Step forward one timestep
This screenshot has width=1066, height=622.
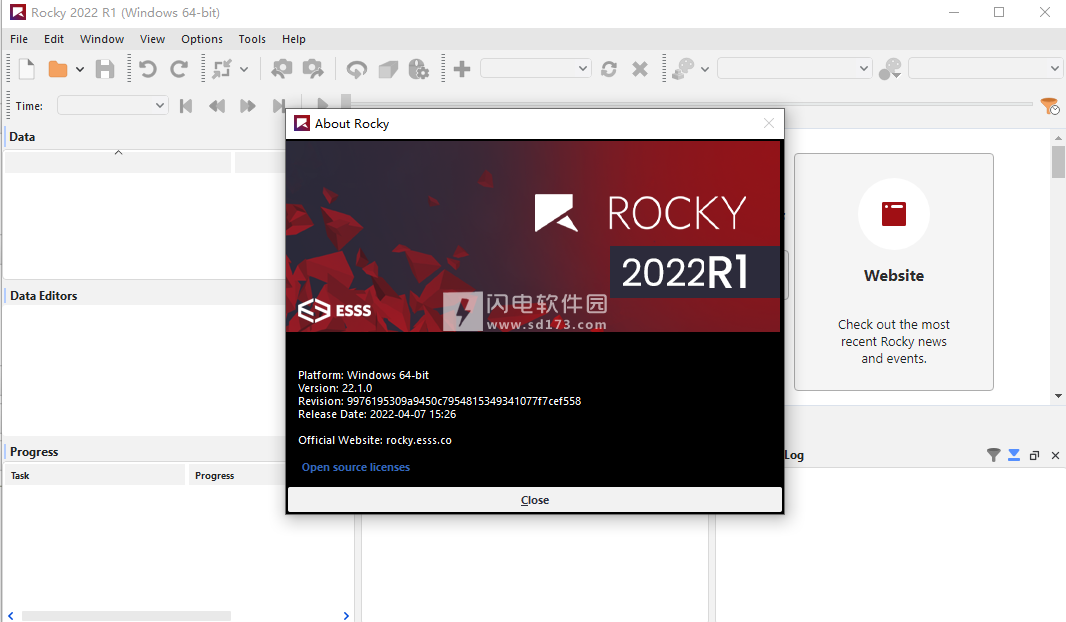pos(247,106)
